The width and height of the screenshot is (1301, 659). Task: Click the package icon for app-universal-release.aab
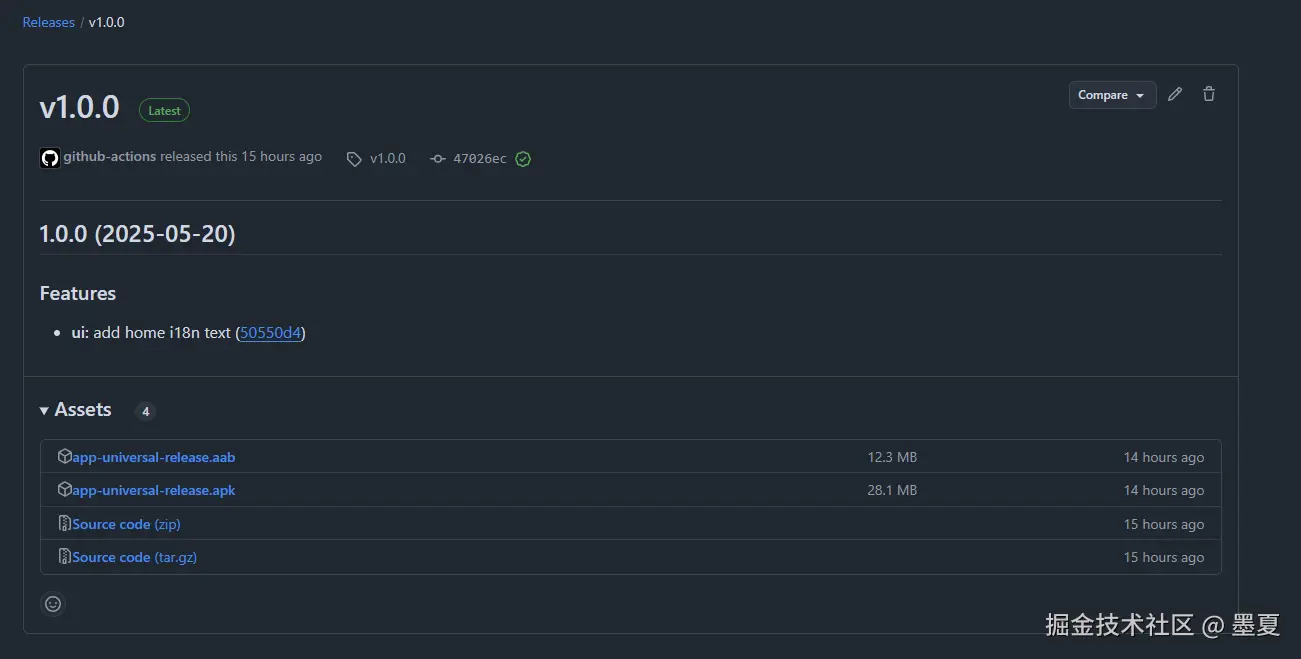click(x=65, y=456)
